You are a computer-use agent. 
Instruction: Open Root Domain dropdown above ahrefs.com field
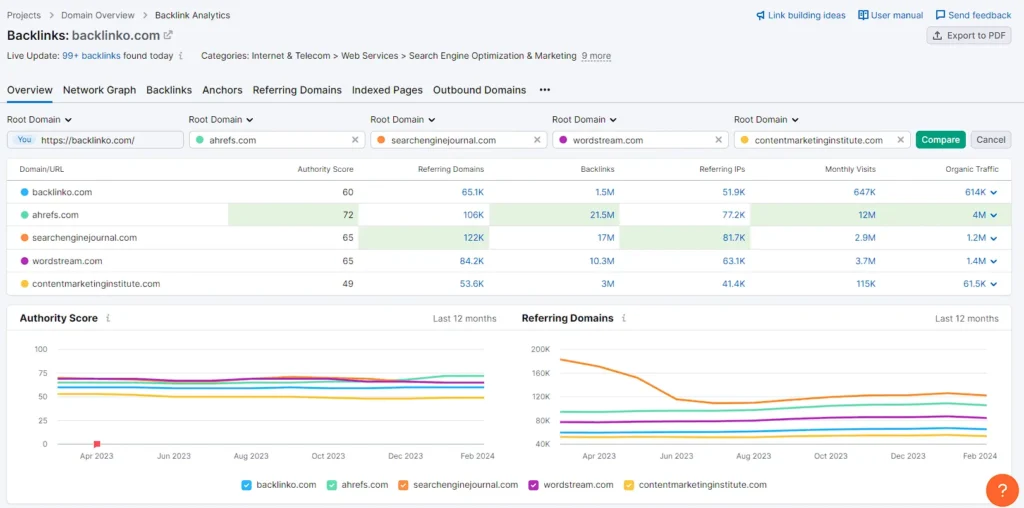coord(221,119)
